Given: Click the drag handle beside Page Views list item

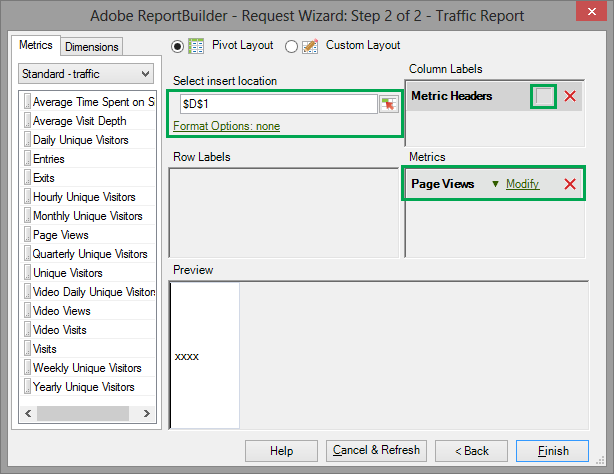Looking at the screenshot, I should (x=27, y=234).
